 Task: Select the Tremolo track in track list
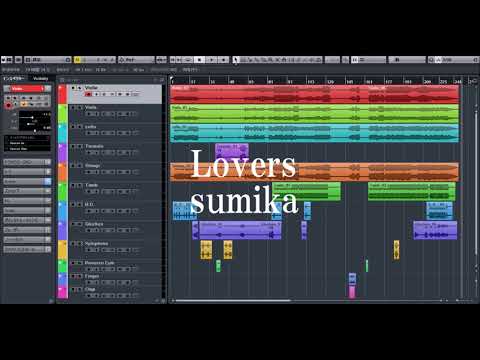[115, 153]
